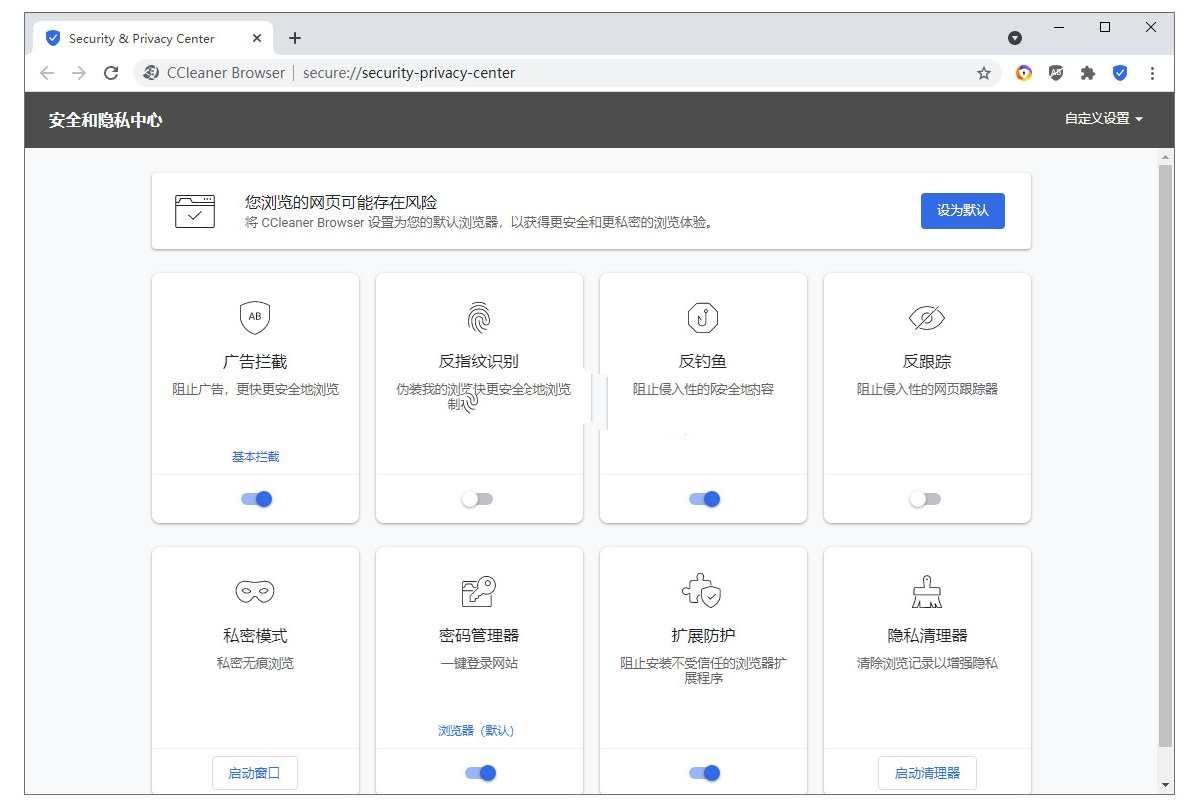The width and height of the screenshot is (1202, 811).
Task: Enable the 反指纹识别 switch
Action: point(478,498)
